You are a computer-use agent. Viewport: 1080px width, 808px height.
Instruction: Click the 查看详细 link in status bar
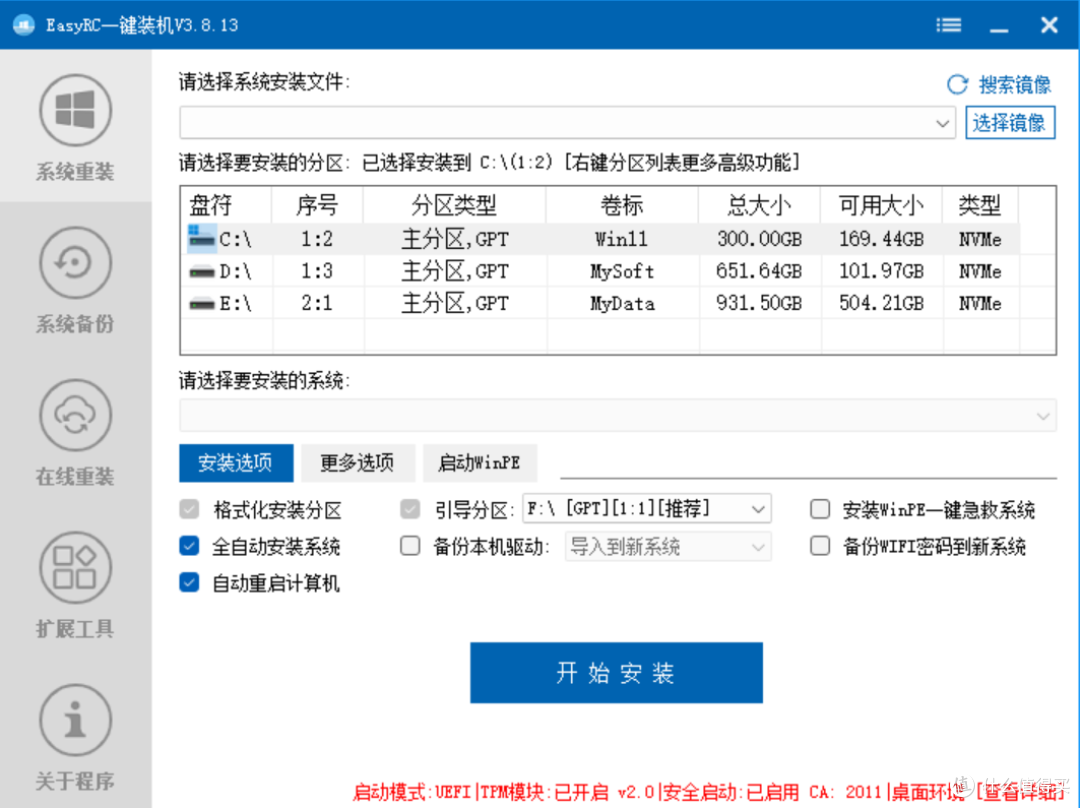(x=1022, y=792)
